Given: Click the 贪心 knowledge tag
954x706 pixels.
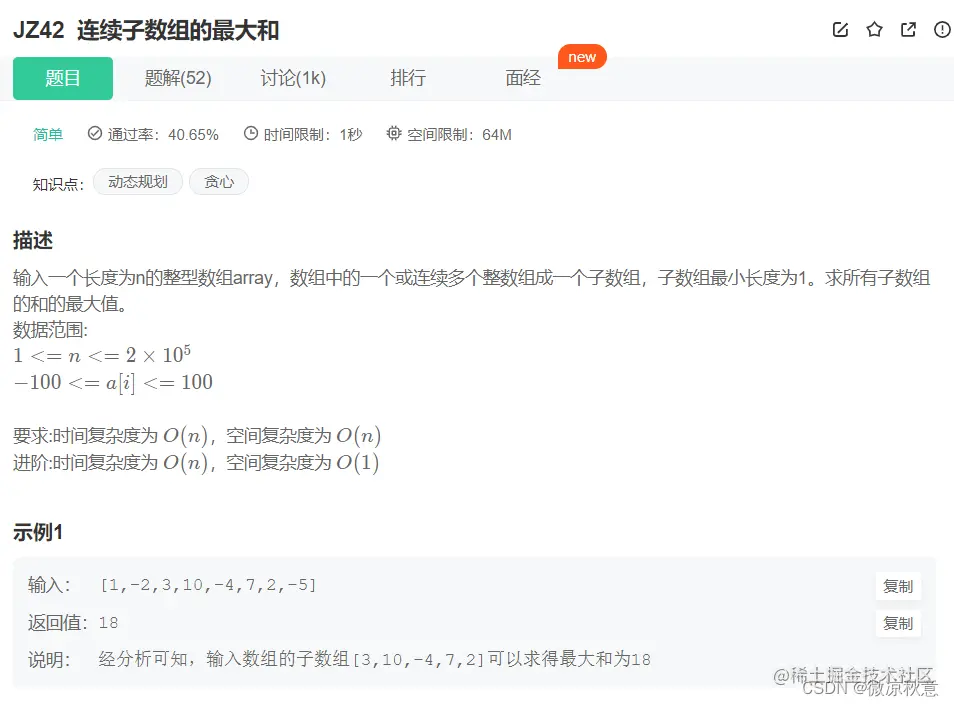Looking at the screenshot, I should click(x=218, y=182).
